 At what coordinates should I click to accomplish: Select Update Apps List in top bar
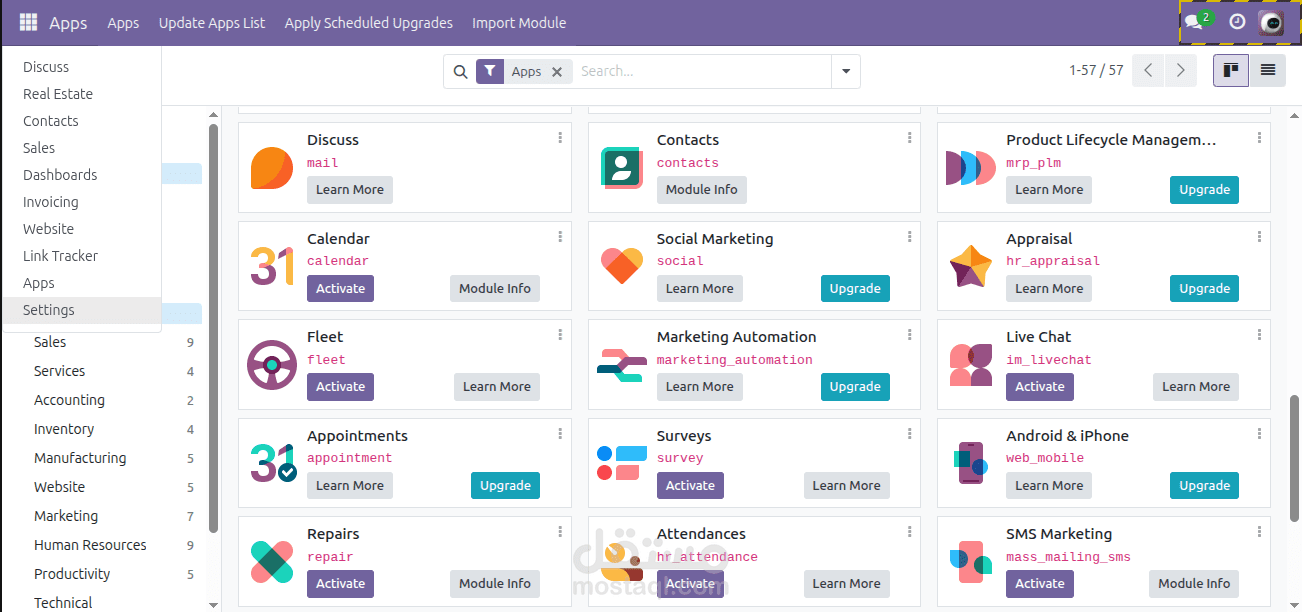(212, 23)
